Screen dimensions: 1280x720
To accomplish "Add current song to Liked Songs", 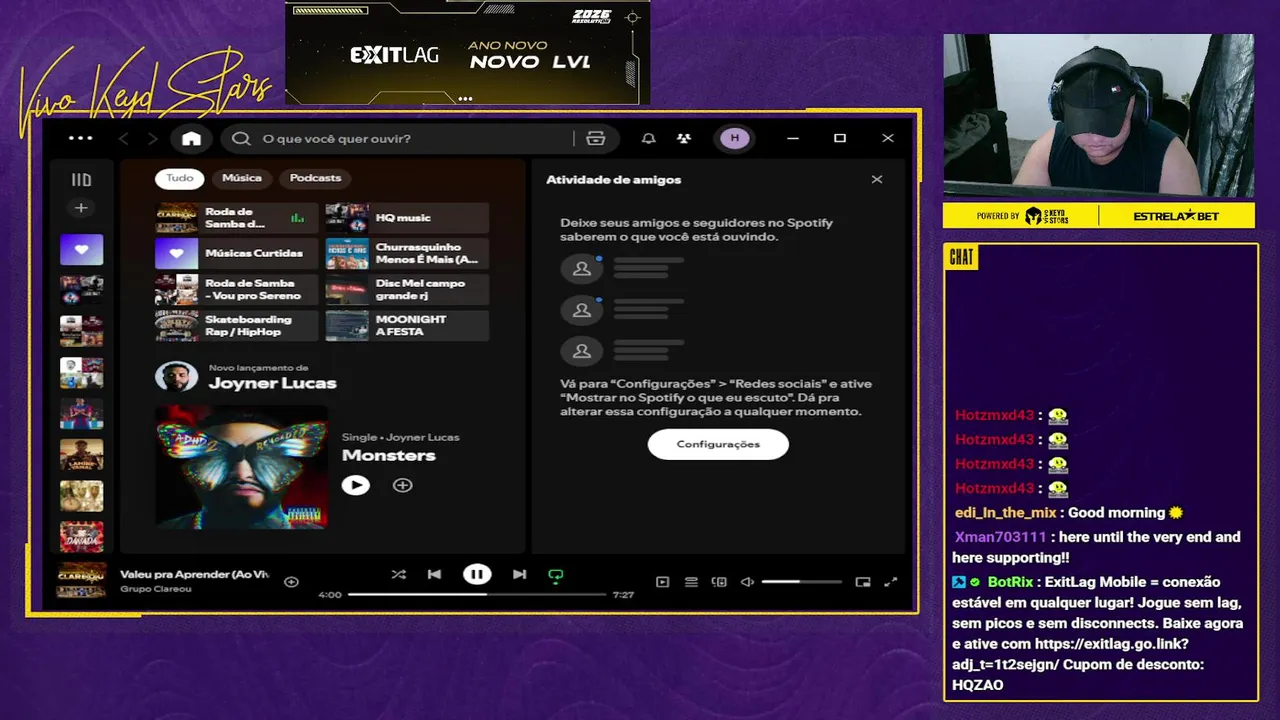I will 291,582.
